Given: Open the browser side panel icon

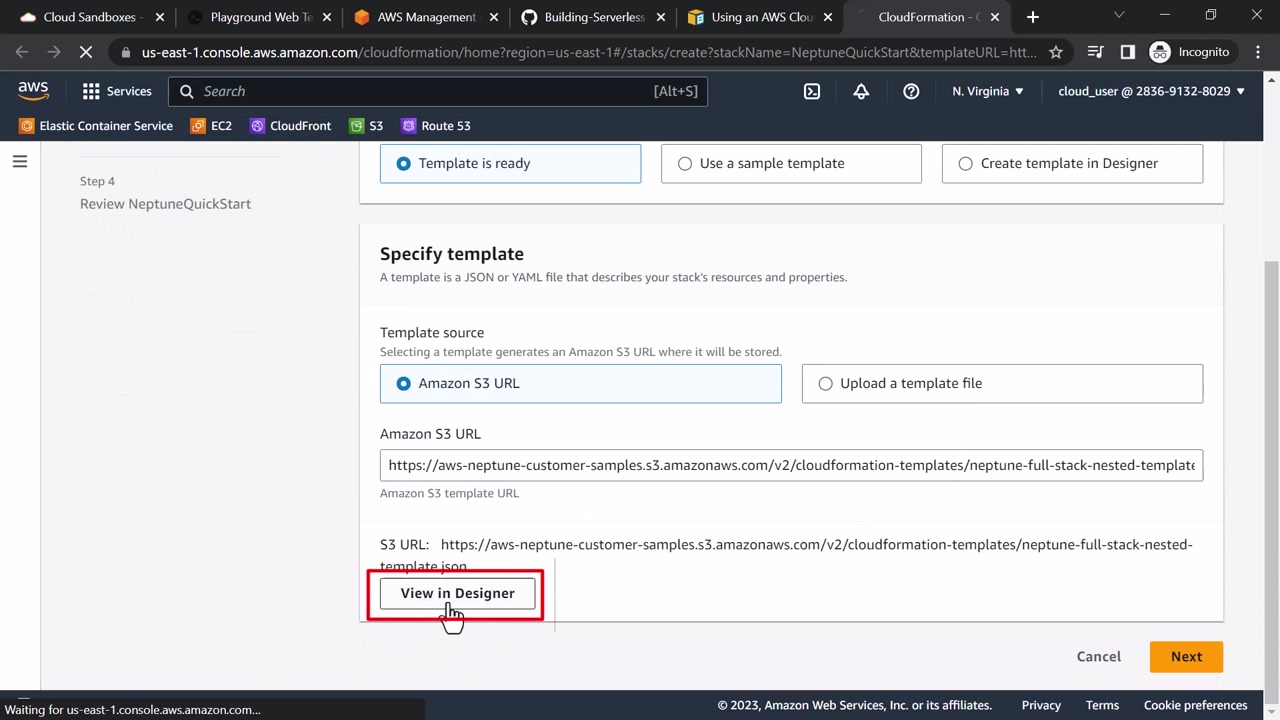Looking at the screenshot, I should tap(1127, 52).
